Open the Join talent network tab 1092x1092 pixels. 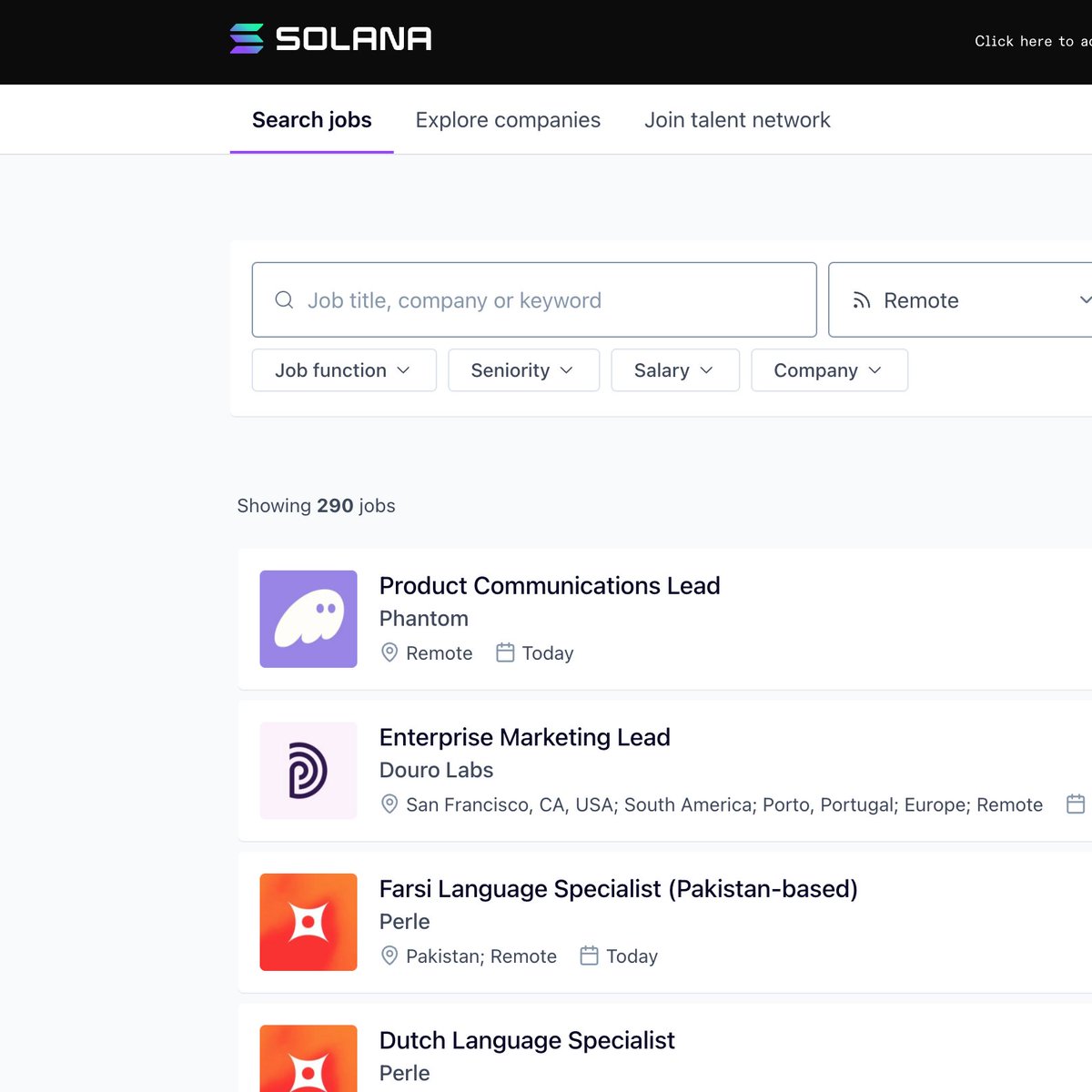point(737,120)
